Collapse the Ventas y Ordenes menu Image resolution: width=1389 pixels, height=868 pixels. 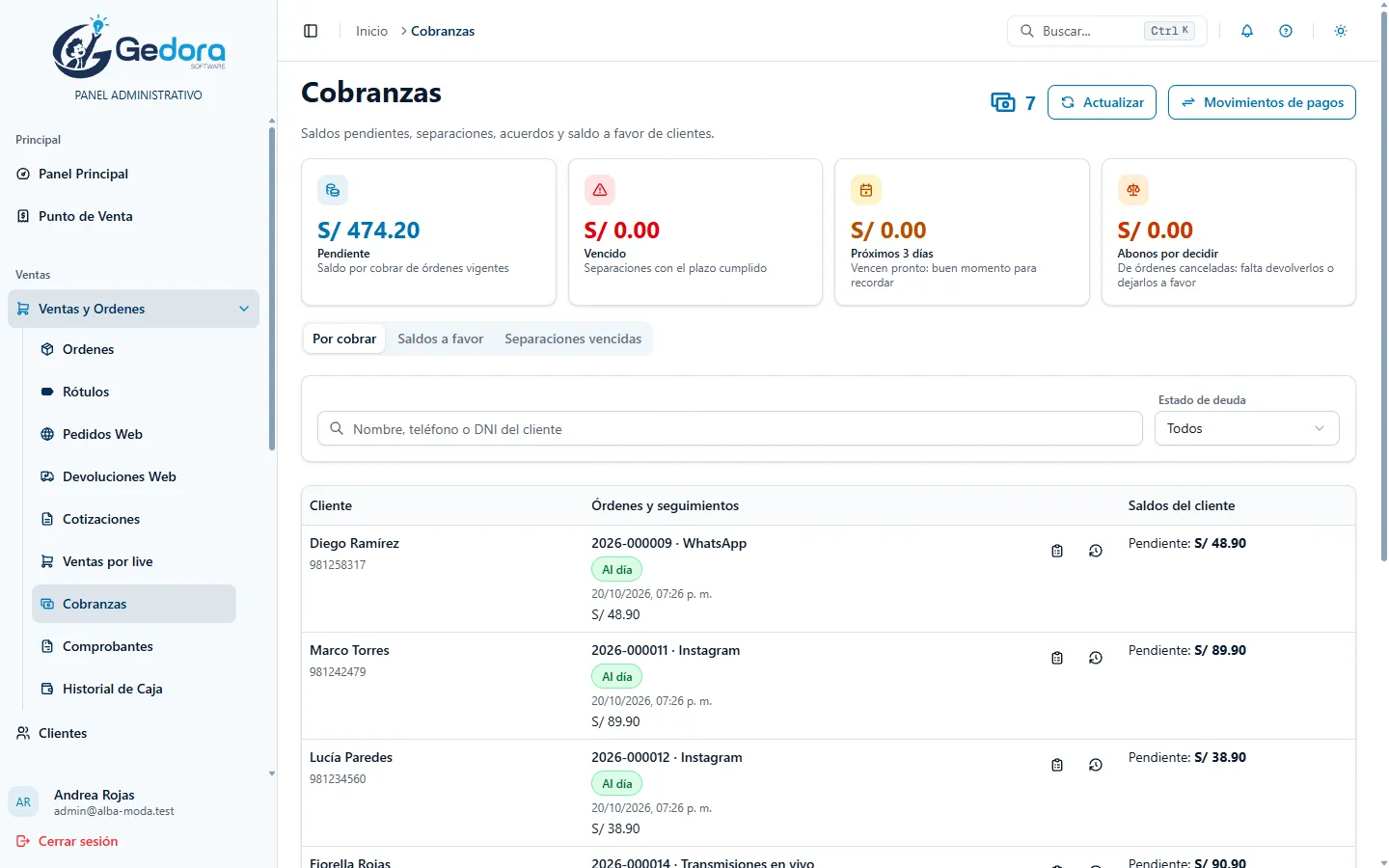pyautogui.click(x=134, y=309)
